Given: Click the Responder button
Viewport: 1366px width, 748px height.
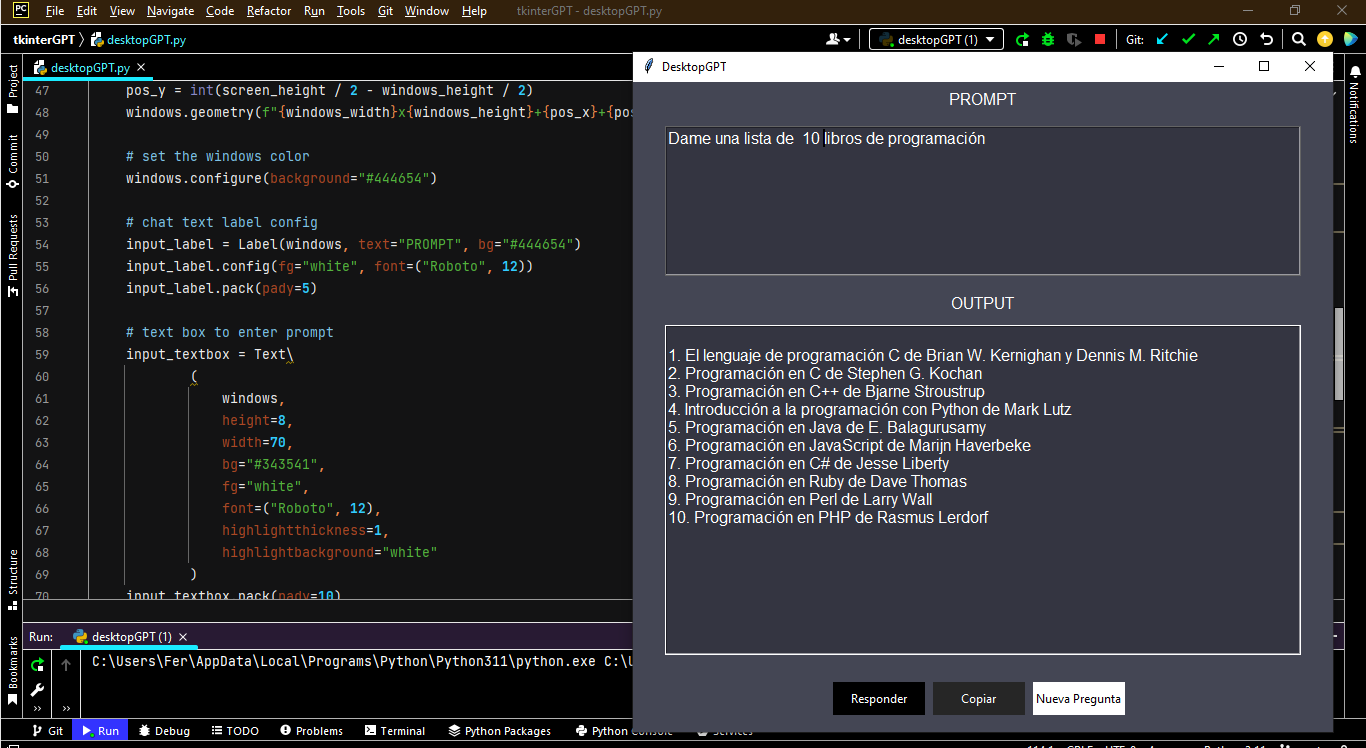Looking at the screenshot, I should point(879,699).
